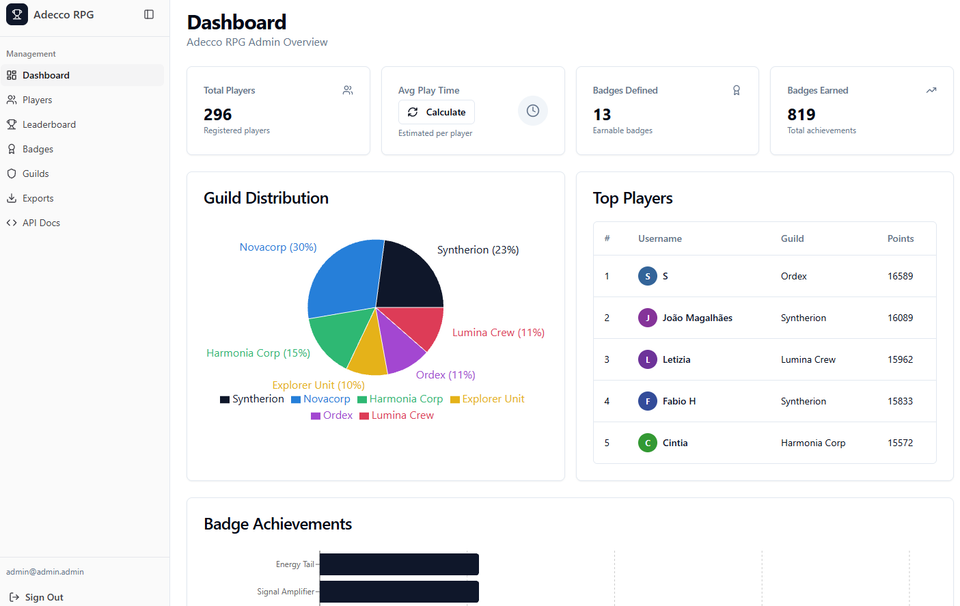Click the award icon on Badges Defined card
This screenshot has width=960, height=606.
[x=737, y=90]
